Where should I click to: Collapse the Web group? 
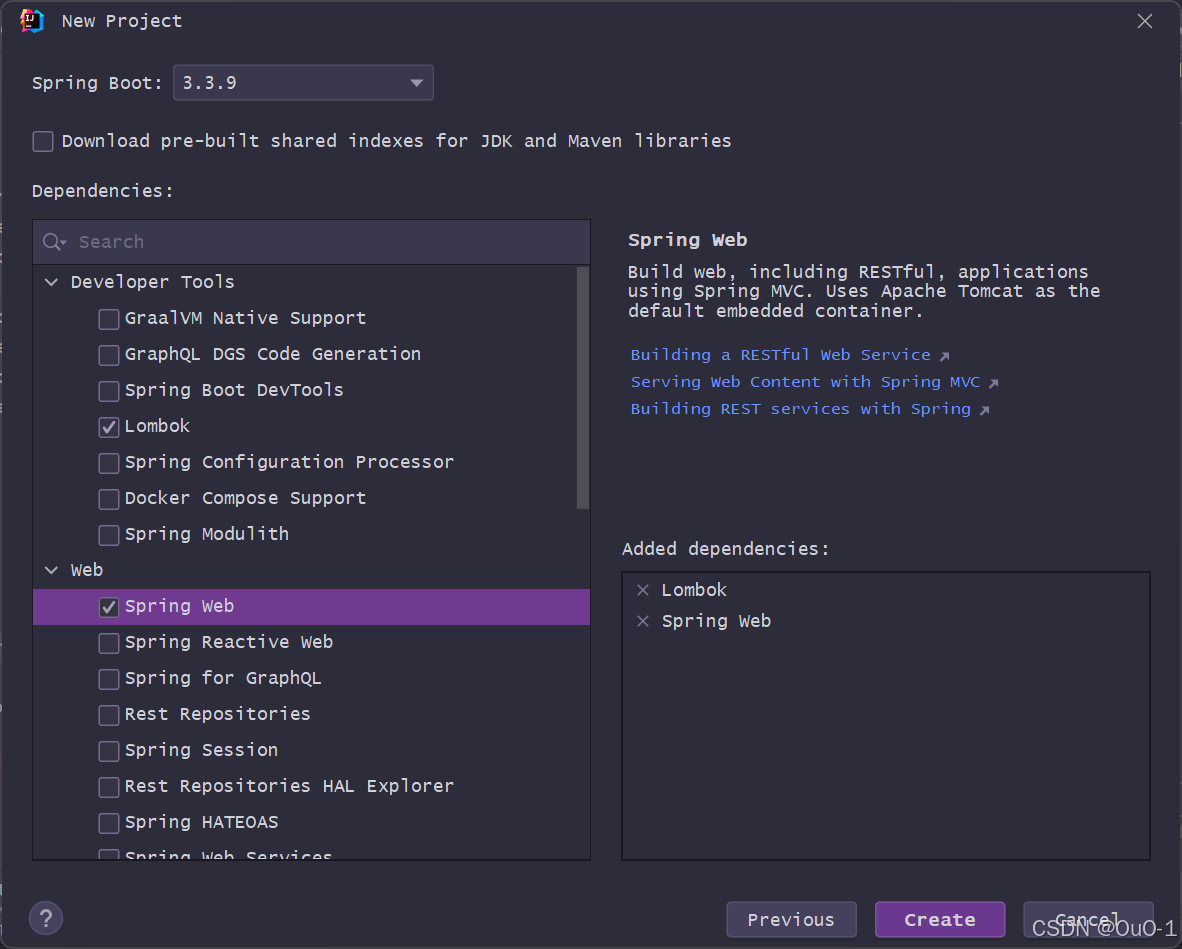pos(51,570)
